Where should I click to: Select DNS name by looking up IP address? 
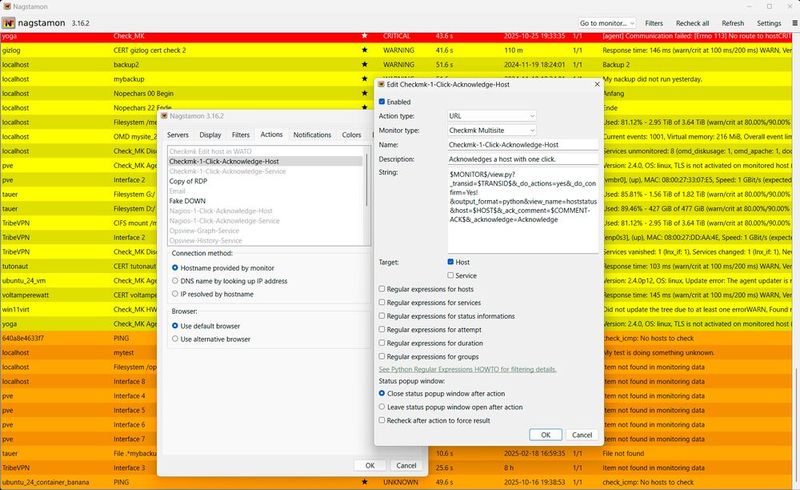(x=175, y=281)
